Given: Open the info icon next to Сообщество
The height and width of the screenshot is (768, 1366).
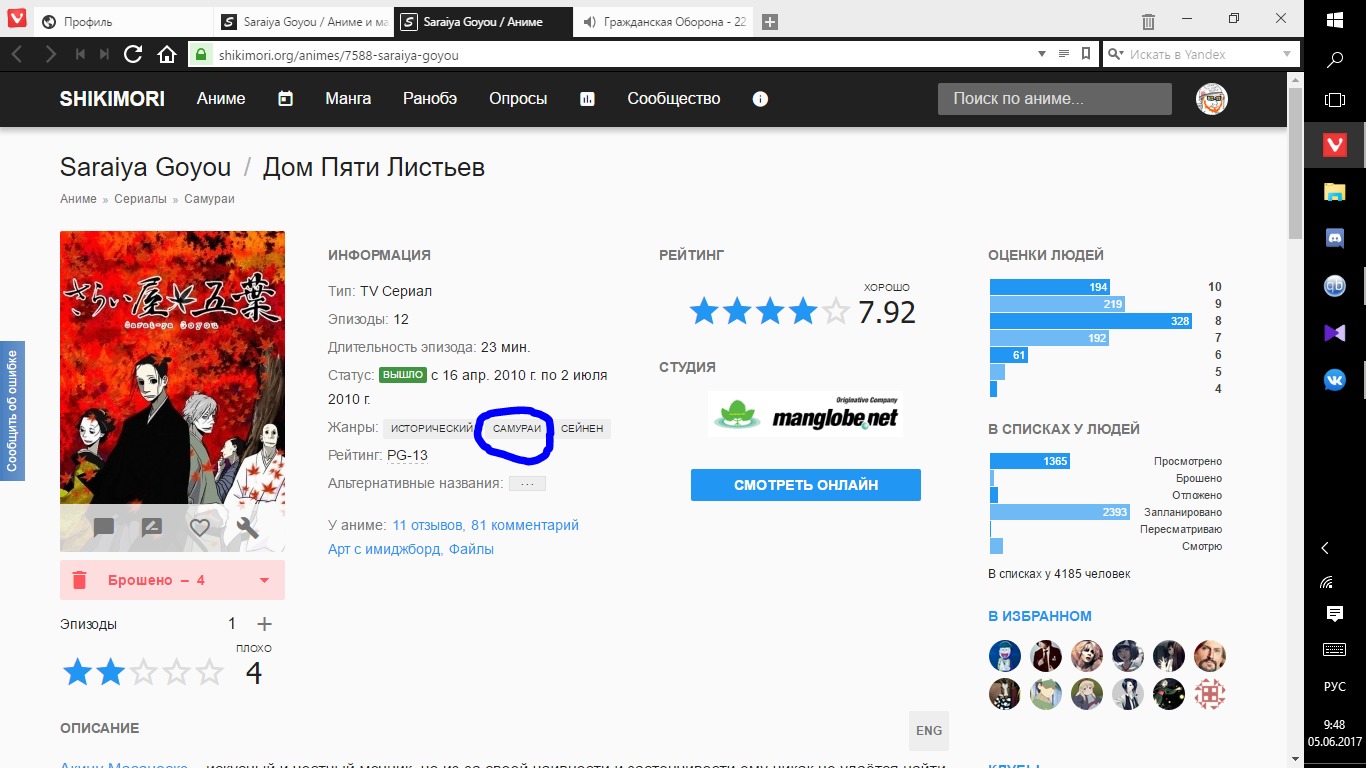Looking at the screenshot, I should (760, 99).
